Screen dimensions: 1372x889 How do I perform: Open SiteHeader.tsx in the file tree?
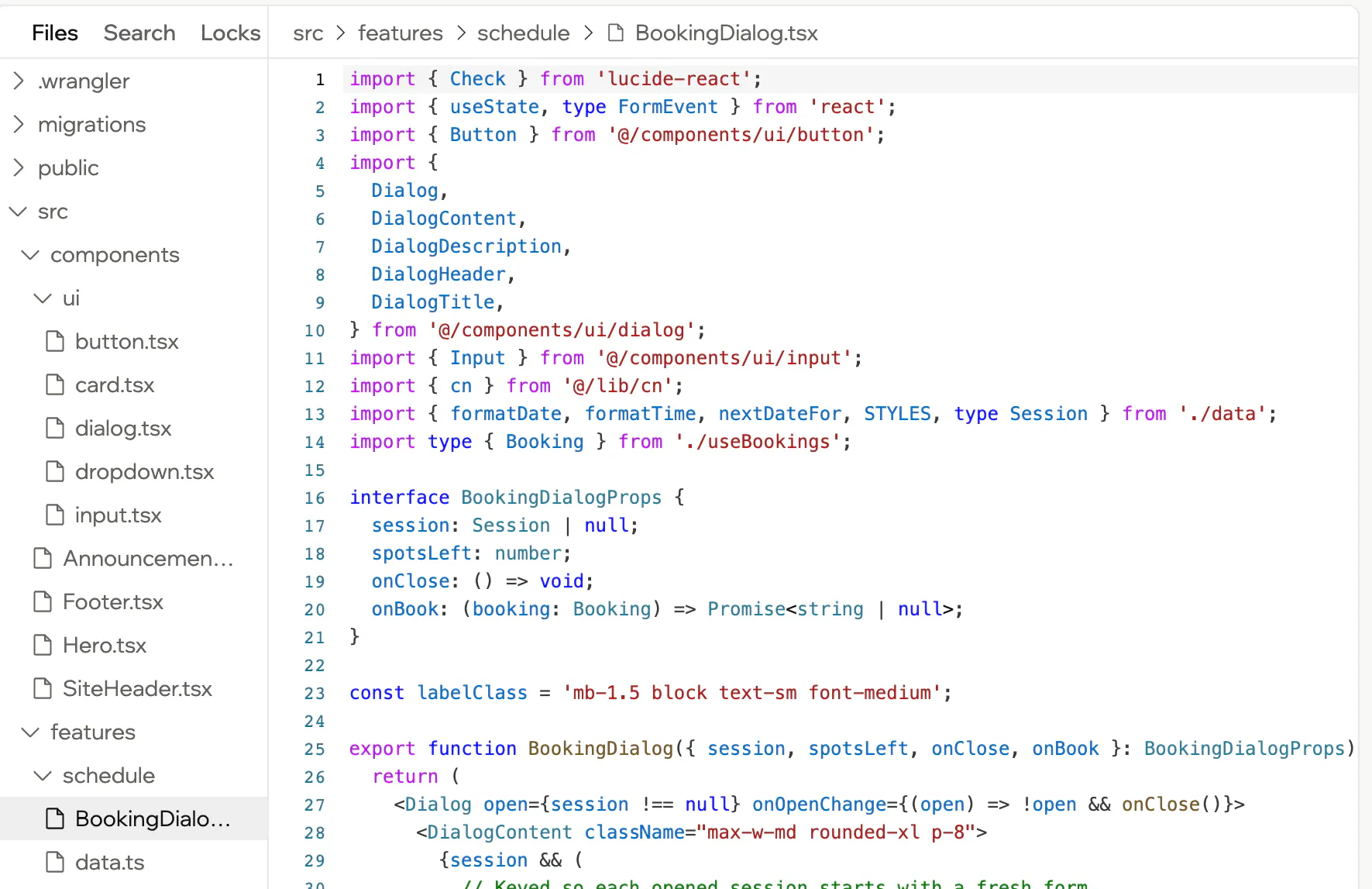pos(137,688)
